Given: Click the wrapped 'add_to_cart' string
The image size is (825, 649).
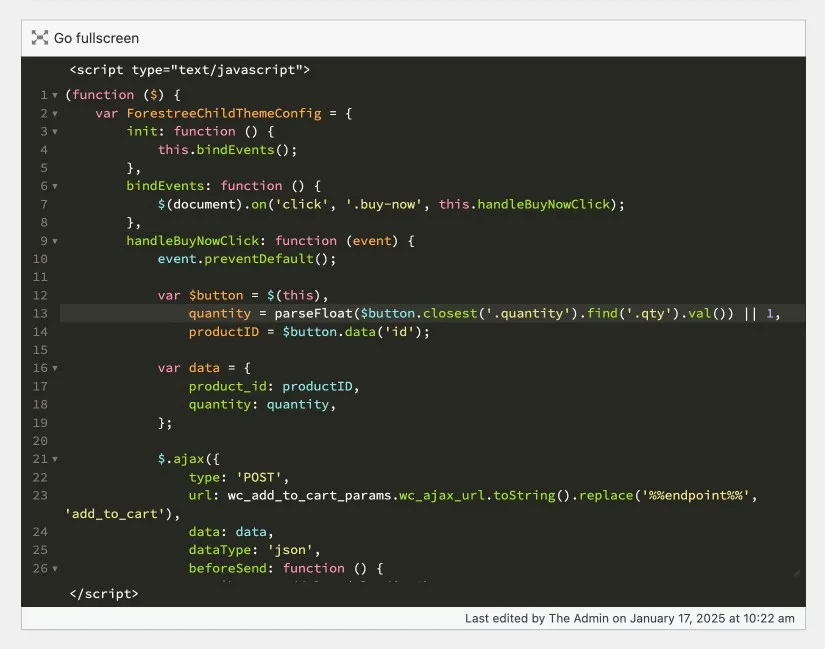Looking at the screenshot, I should 115,514.
